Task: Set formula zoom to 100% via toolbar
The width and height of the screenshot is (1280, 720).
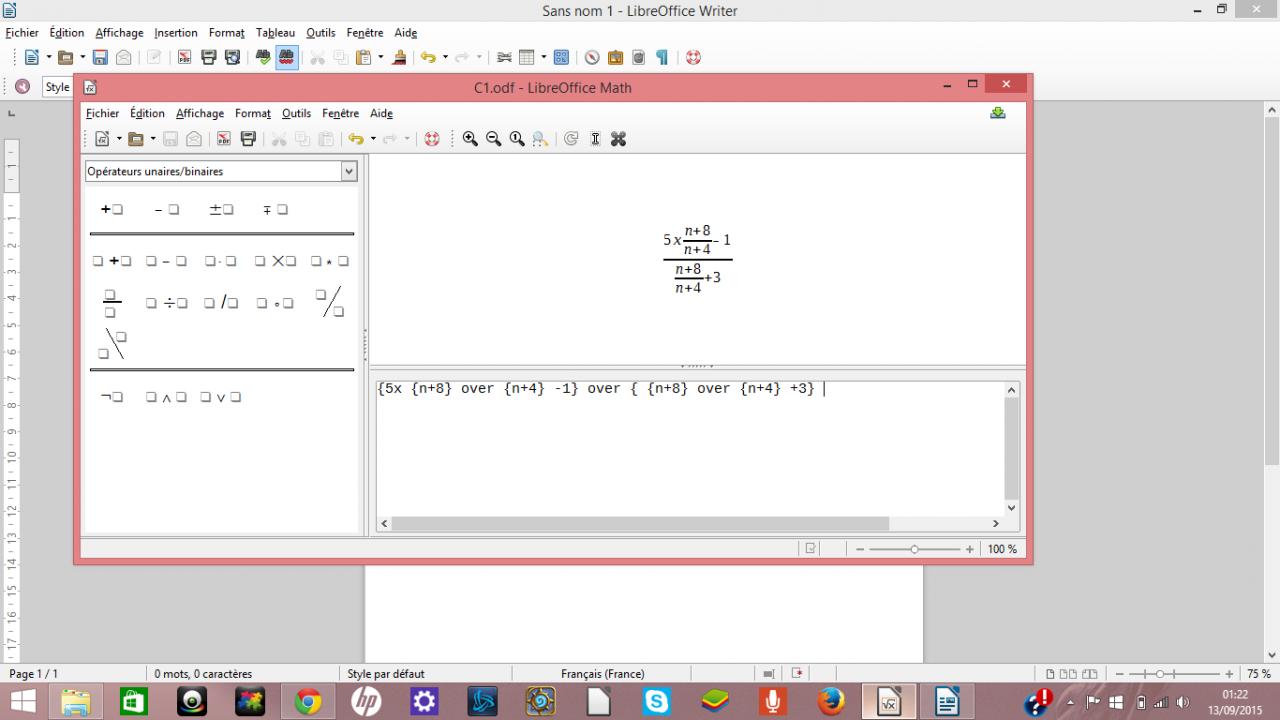Action: pos(516,139)
